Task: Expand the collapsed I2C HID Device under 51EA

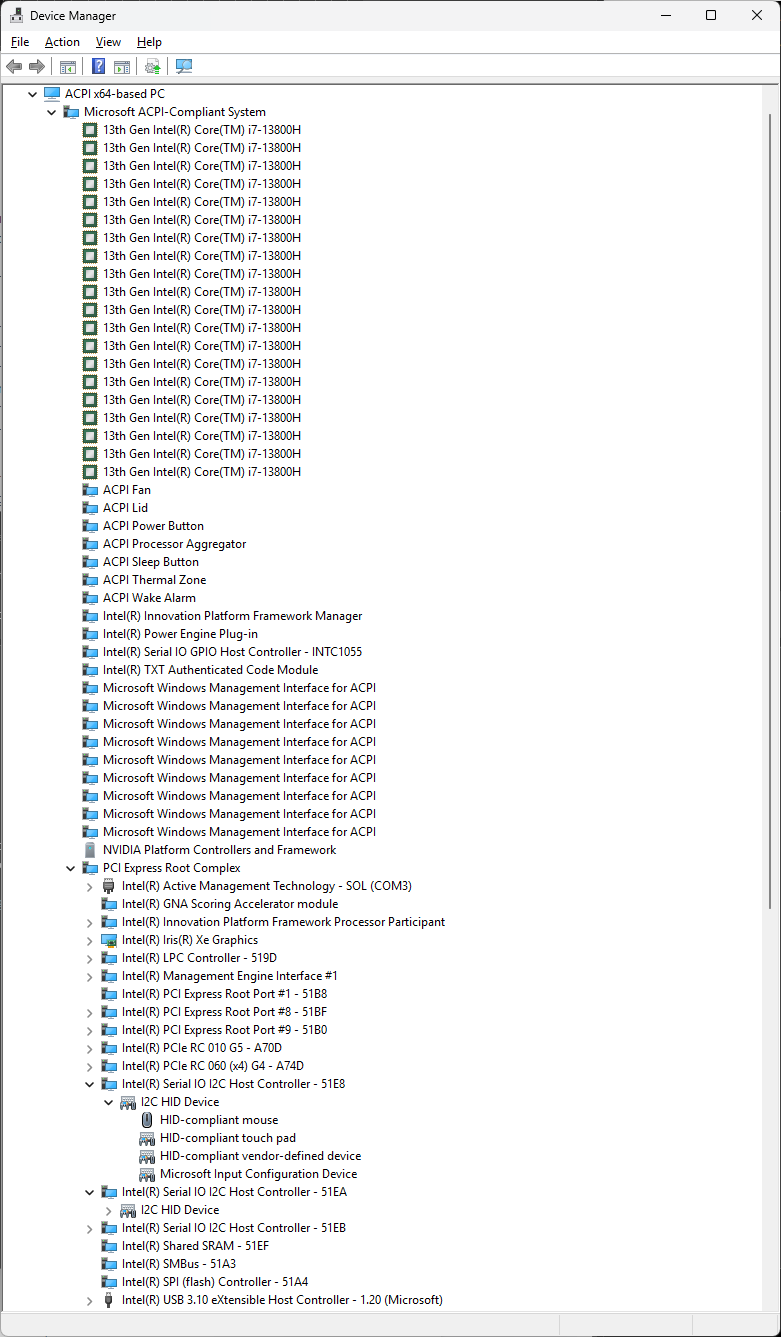Action: click(x=108, y=1210)
